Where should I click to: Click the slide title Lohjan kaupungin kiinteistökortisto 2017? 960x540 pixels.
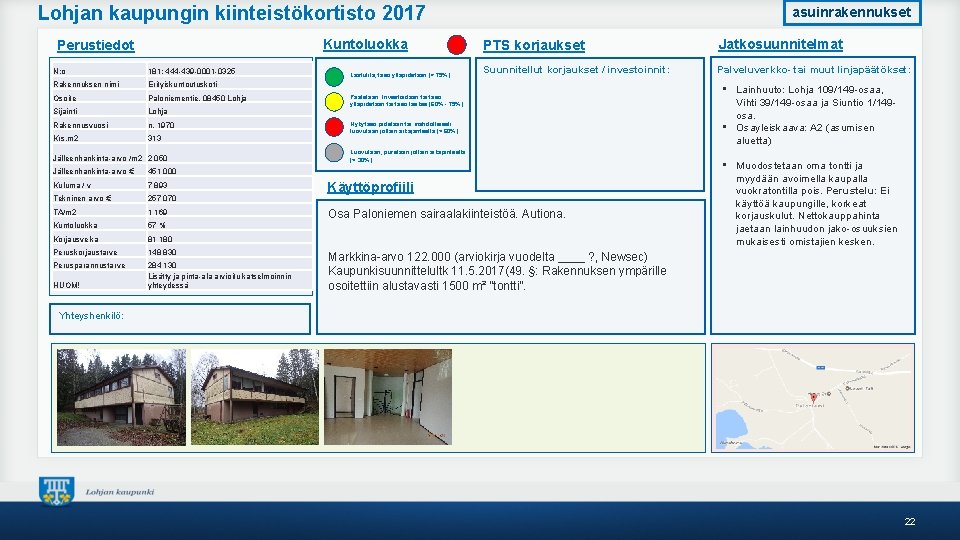pyautogui.click(x=231, y=13)
